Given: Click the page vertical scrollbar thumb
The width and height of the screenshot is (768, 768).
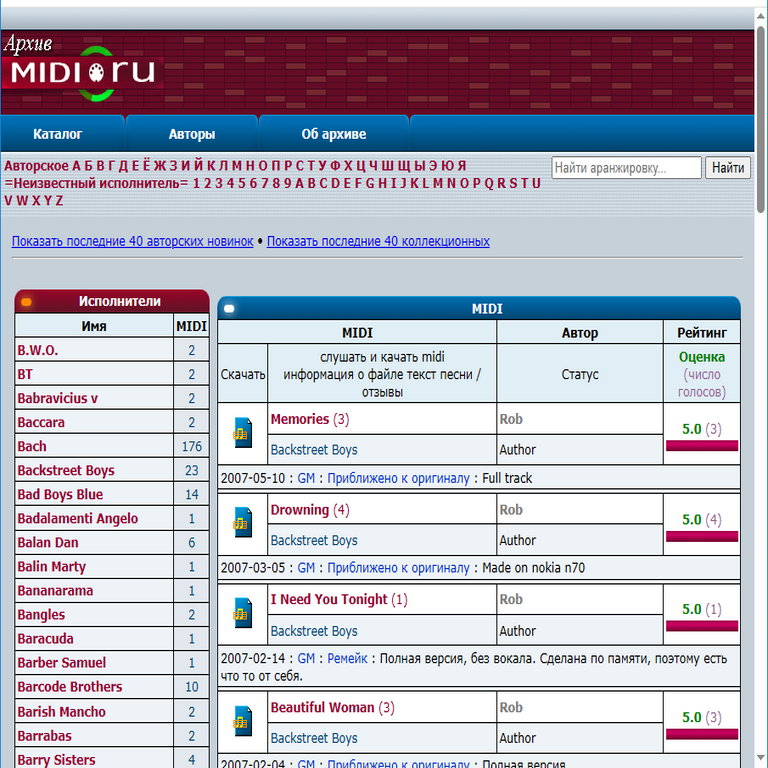Looking at the screenshot, I should [761, 120].
